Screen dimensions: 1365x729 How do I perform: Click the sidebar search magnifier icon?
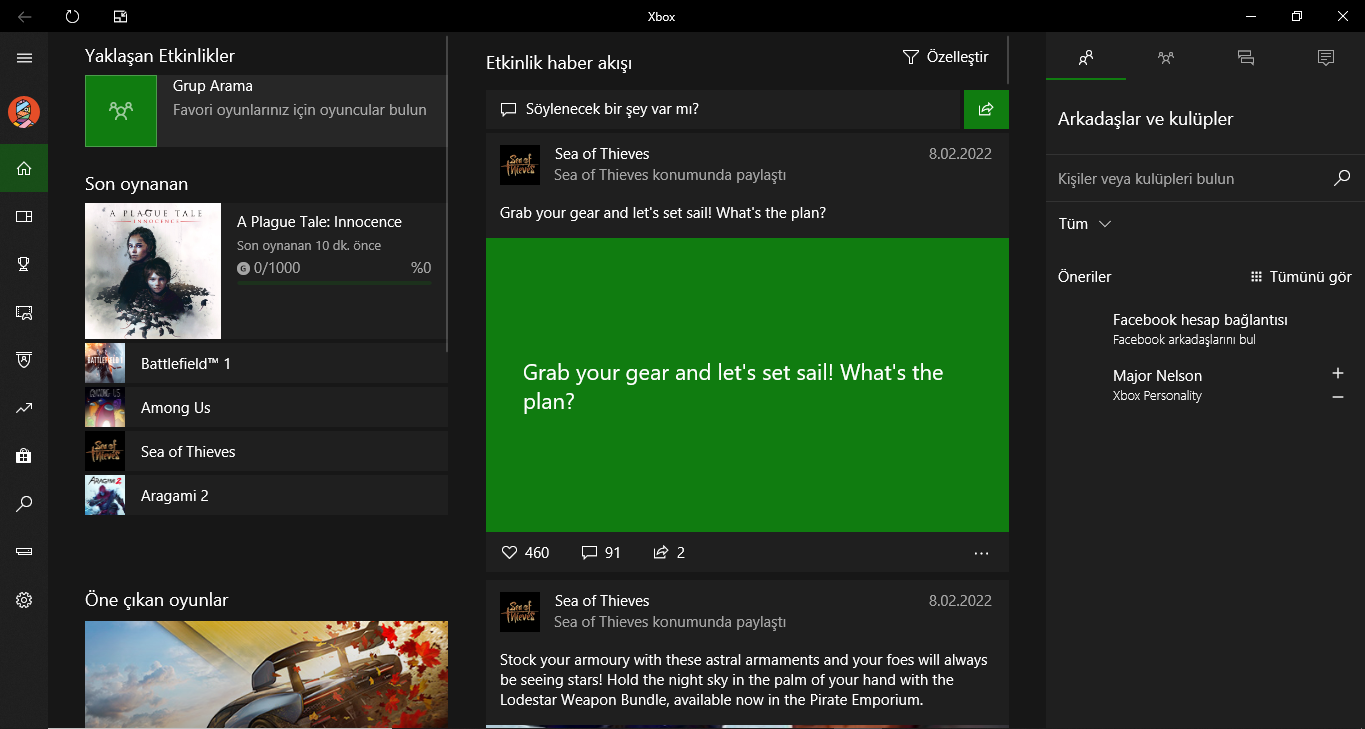pyautogui.click(x=24, y=504)
